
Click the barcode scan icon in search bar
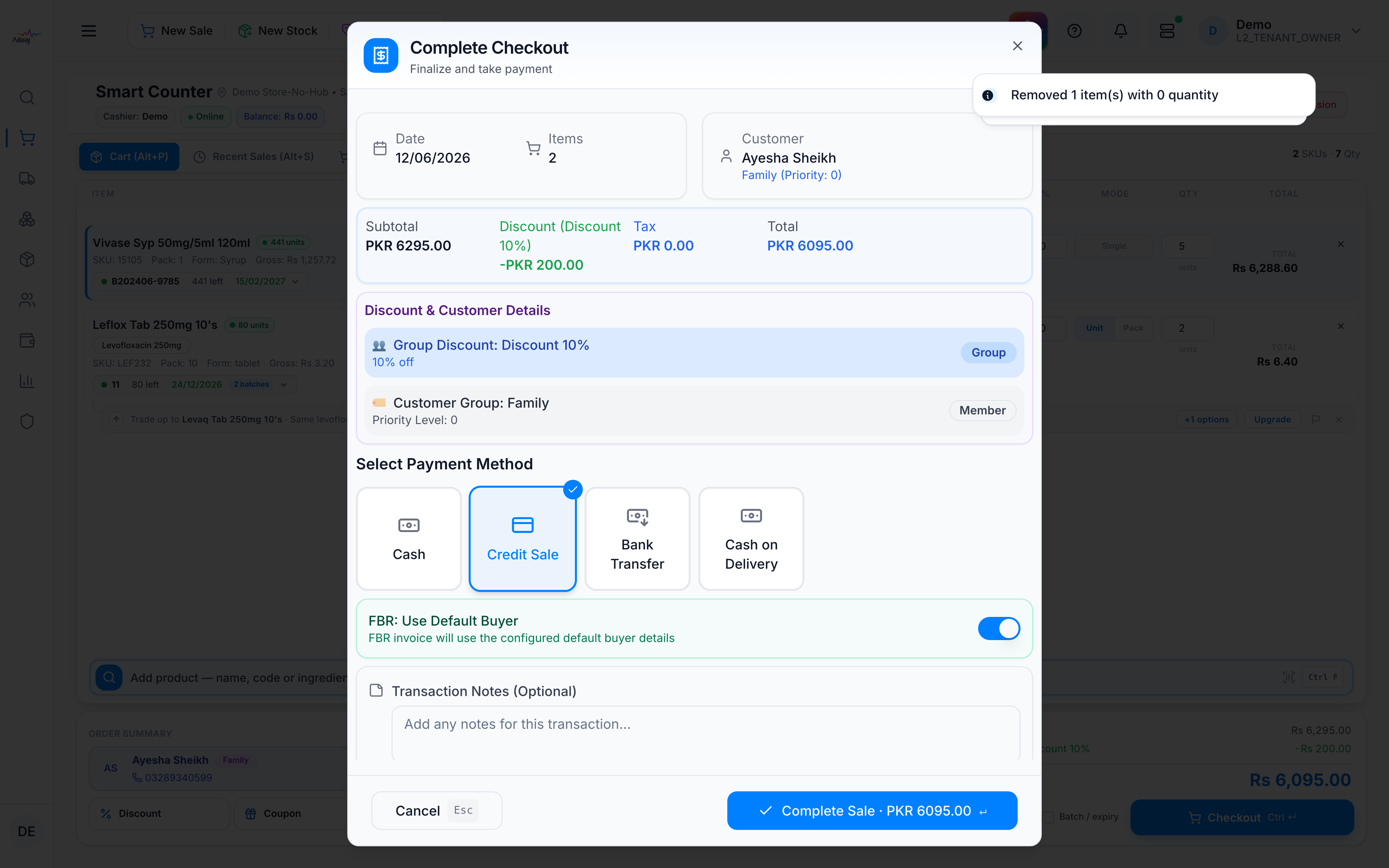tap(1289, 677)
